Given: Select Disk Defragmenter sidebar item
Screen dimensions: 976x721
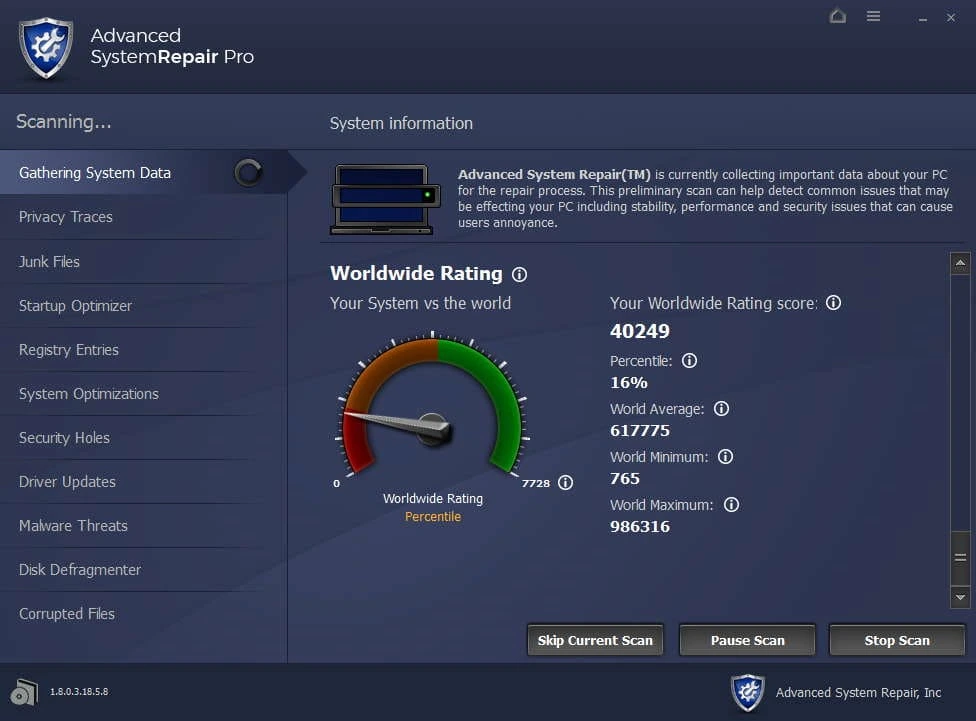Looking at the screenshot, I should point(144,570).
